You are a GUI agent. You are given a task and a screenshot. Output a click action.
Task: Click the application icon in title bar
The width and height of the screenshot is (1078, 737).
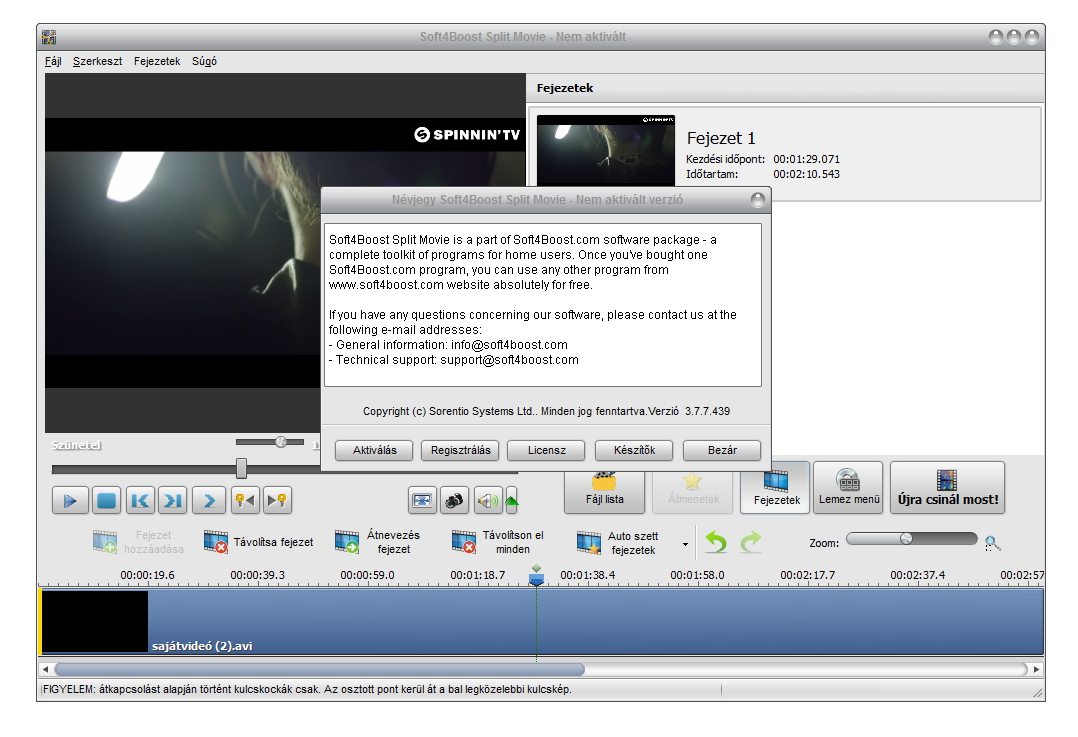tap(49, 37)
